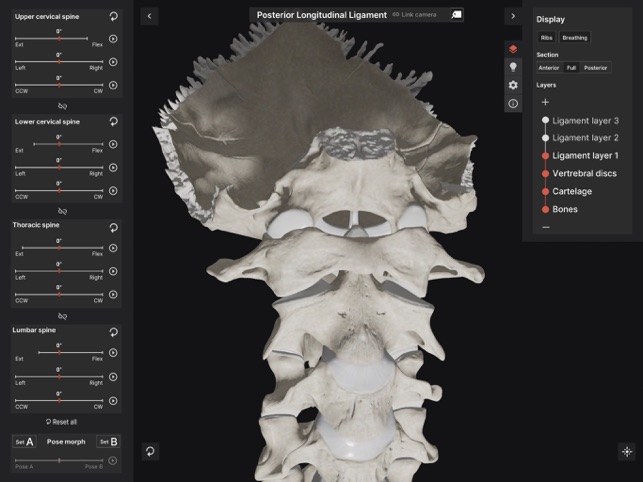
Task: Select the Anterior section view
Action: [548, 67]
